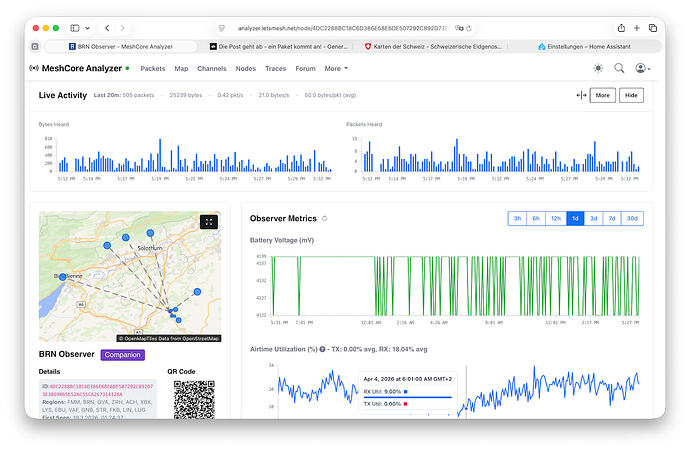The width and height of the screenshot is (690, 451).
Task: Open Safari tab overview icon
Action: tap(650, 27)
